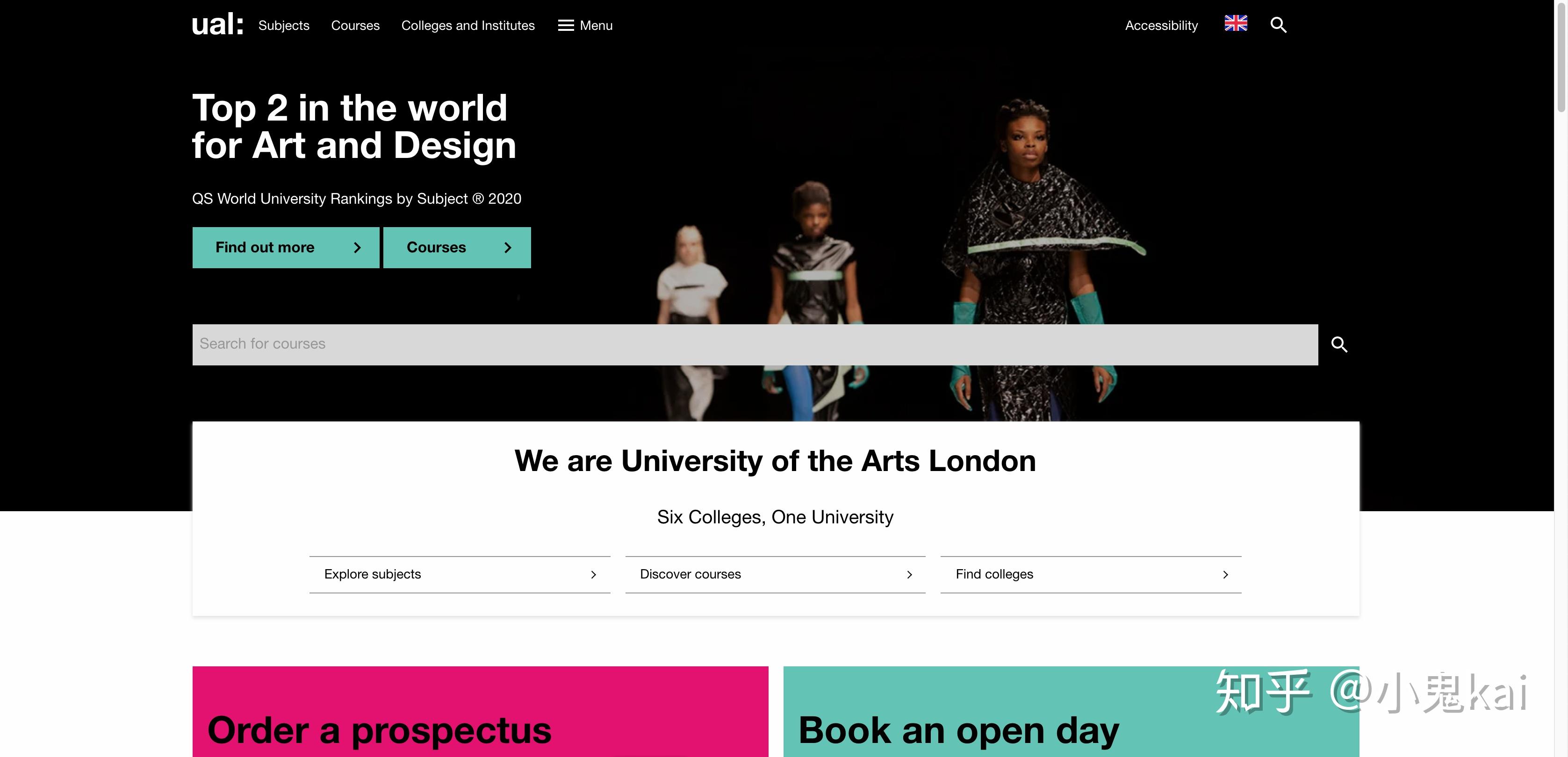Open the Order a prospectus card
This screenshot has height=757, width=1568.
pos(480,711)
